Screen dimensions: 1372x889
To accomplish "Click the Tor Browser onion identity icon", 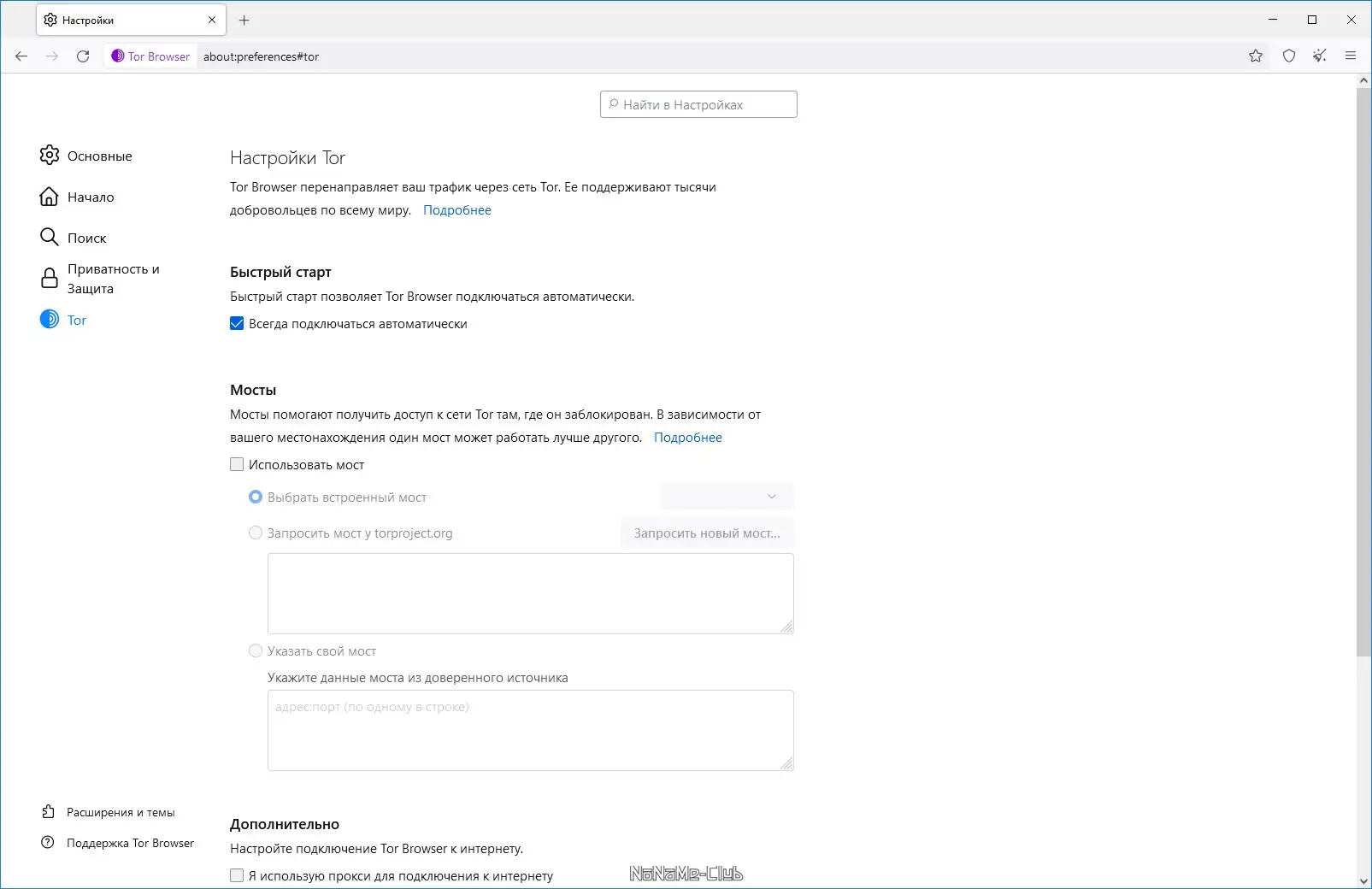I will 118,56.
